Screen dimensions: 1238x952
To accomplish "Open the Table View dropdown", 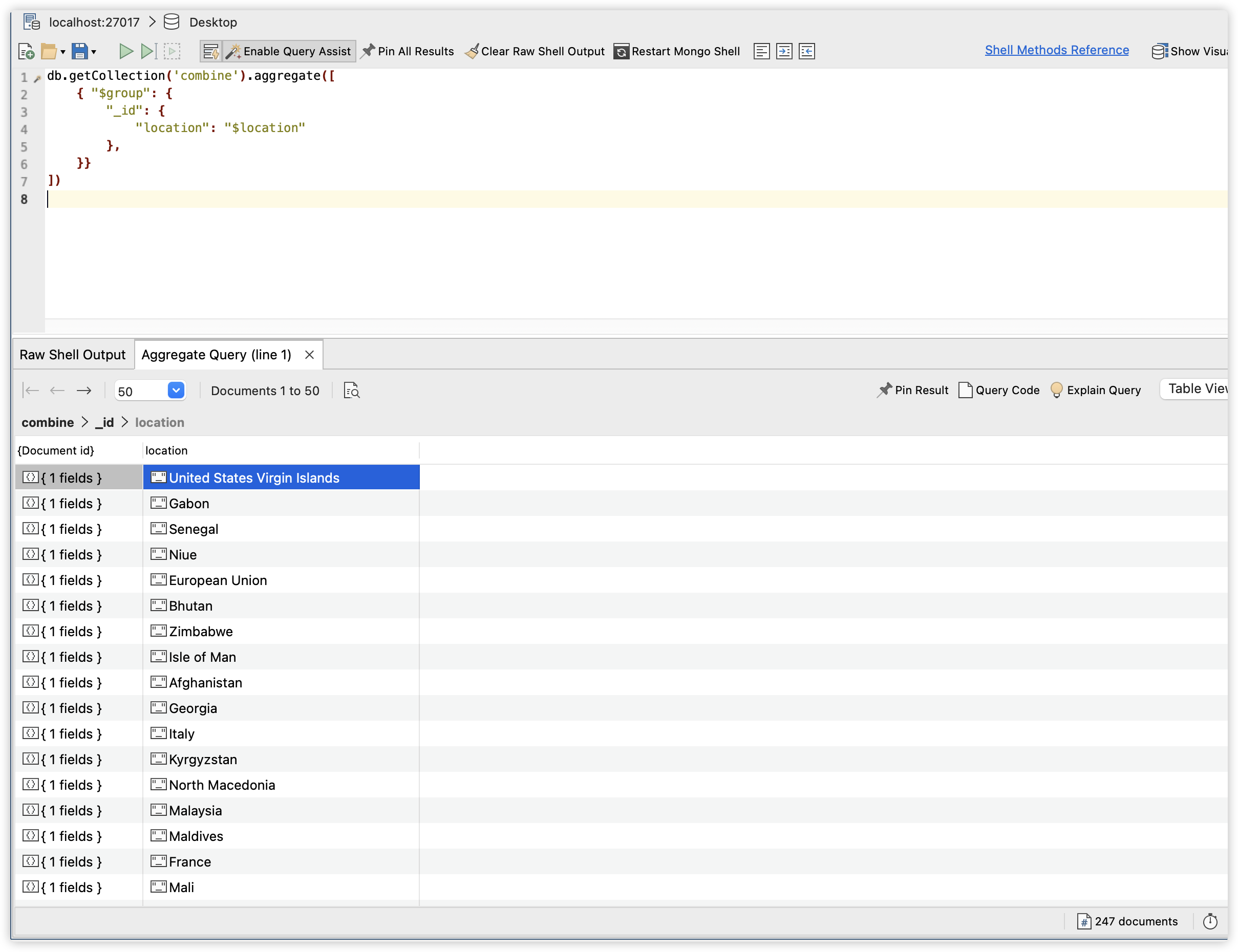I will point(1196,389).
